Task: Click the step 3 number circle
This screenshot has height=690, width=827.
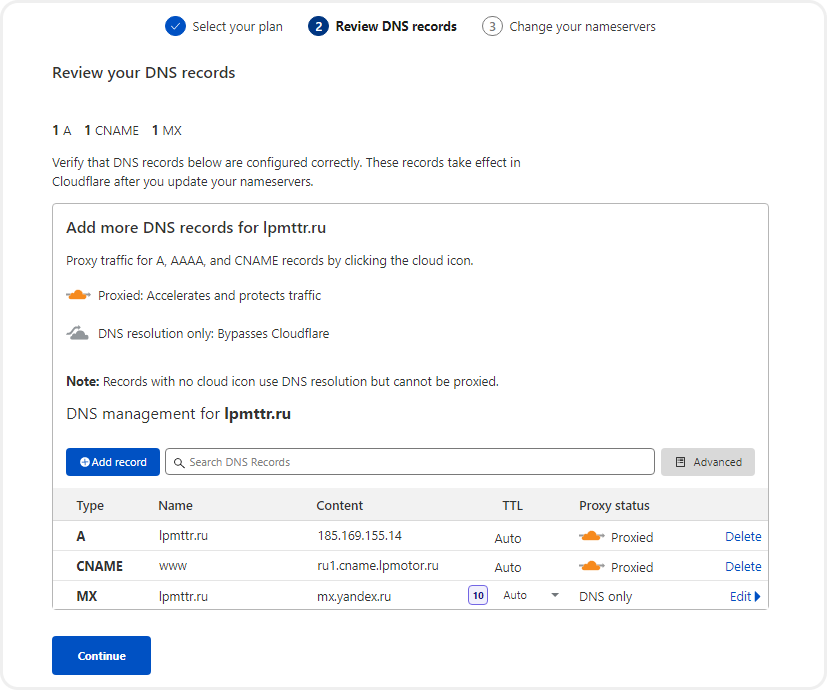Action: click(492, 26)
